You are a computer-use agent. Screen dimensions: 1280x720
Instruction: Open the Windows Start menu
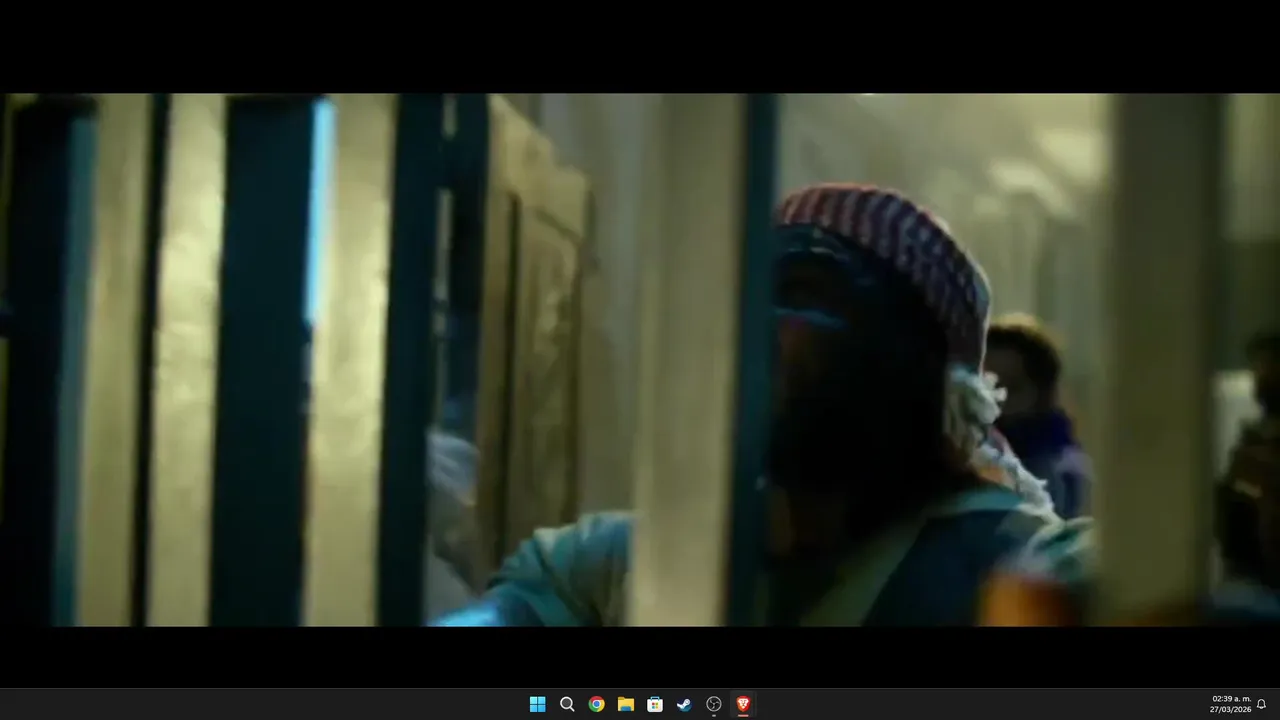coord(537,704)
